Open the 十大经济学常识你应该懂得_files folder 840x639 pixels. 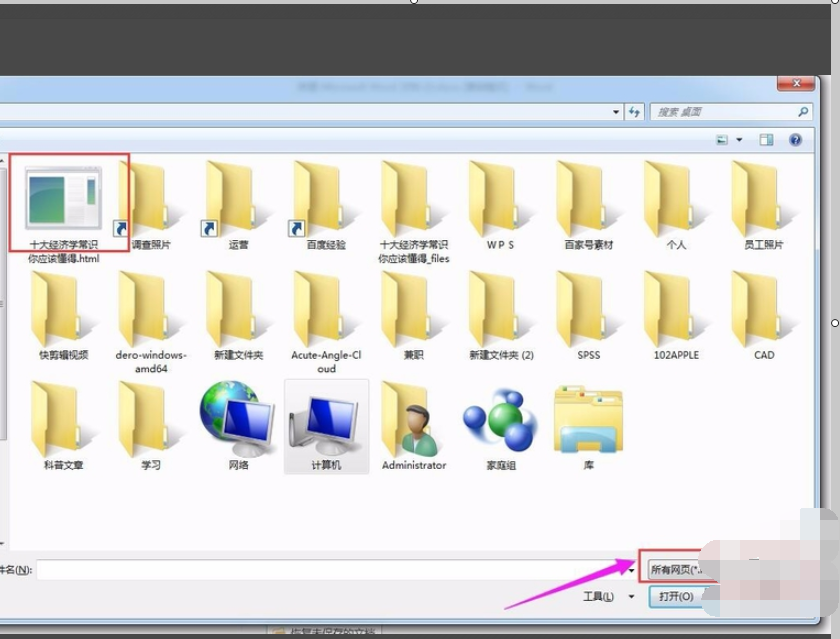[x=413, y=212]
